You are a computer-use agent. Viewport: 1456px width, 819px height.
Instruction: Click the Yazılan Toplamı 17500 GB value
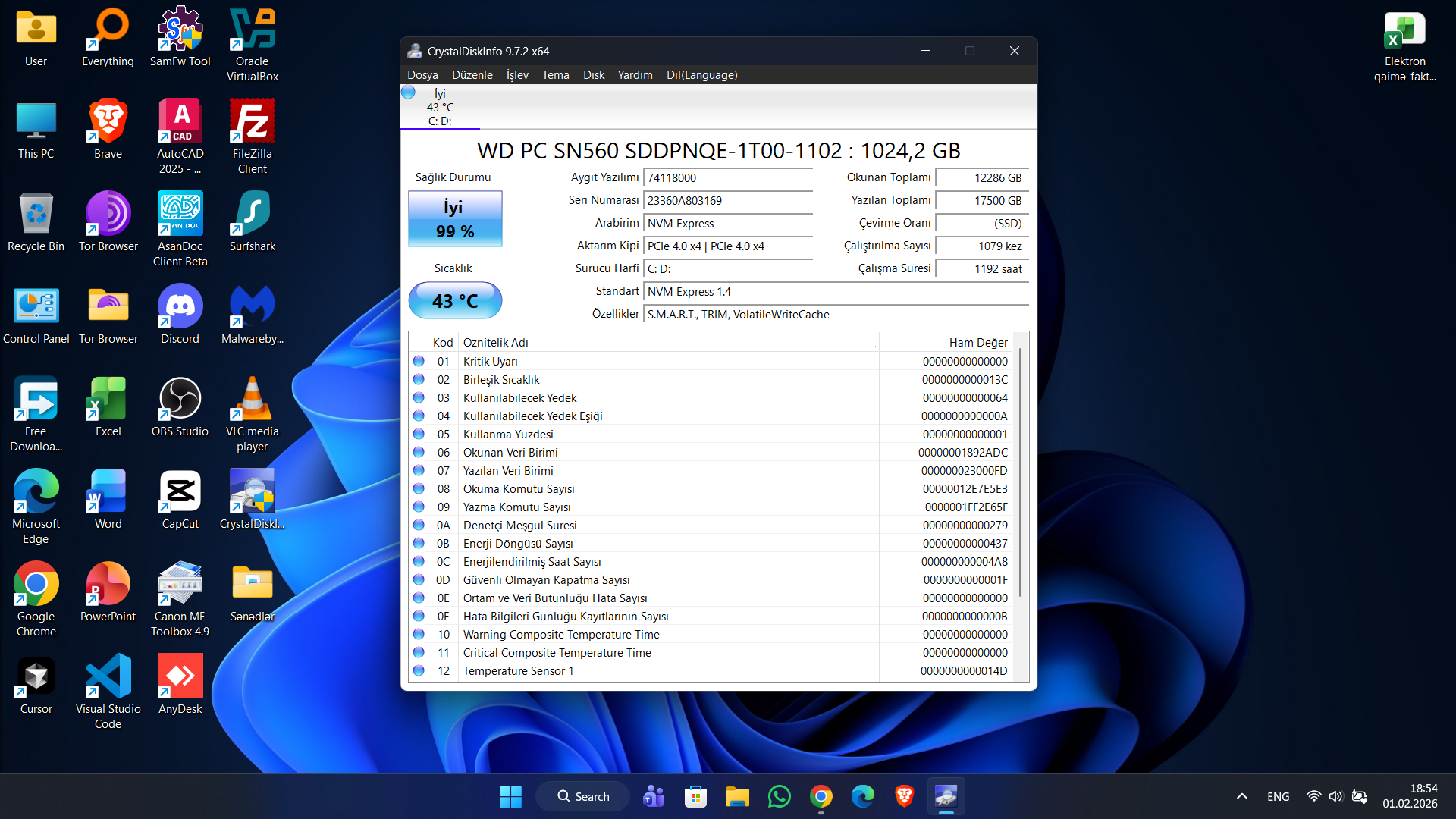point(981,201)
